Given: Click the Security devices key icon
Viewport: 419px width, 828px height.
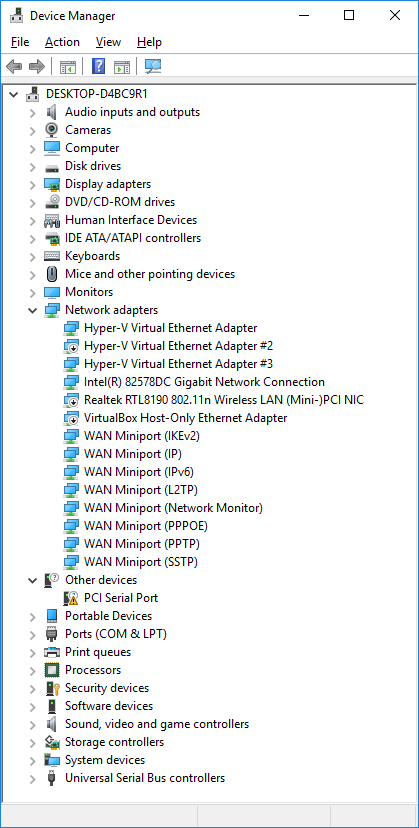Looking at the screenshot, I should [52, 688].
